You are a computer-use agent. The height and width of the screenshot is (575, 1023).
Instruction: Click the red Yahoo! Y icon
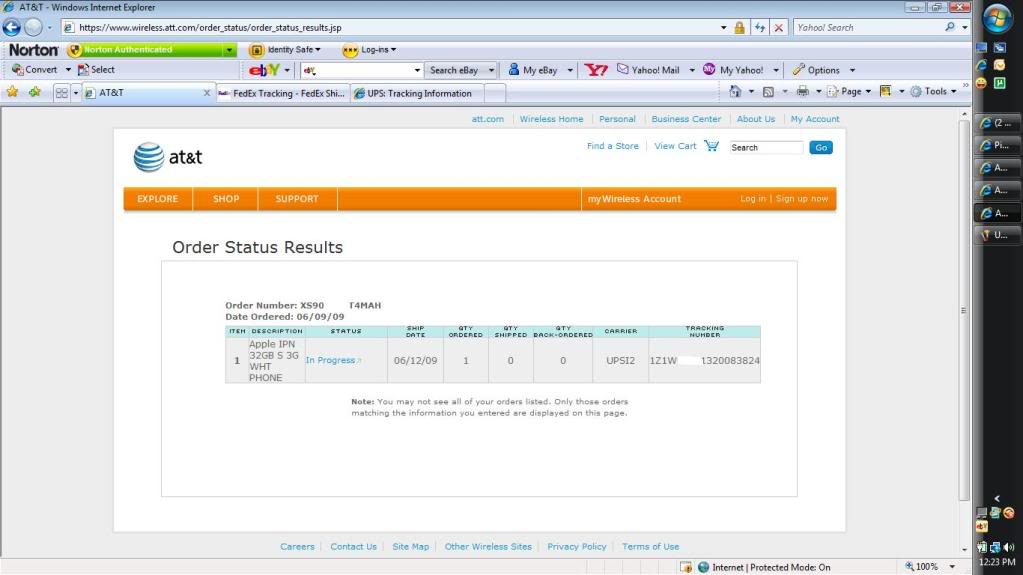[x=596, y=70]
